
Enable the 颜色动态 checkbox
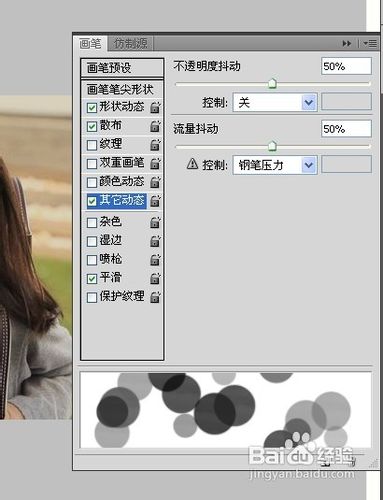click(92, 182)
